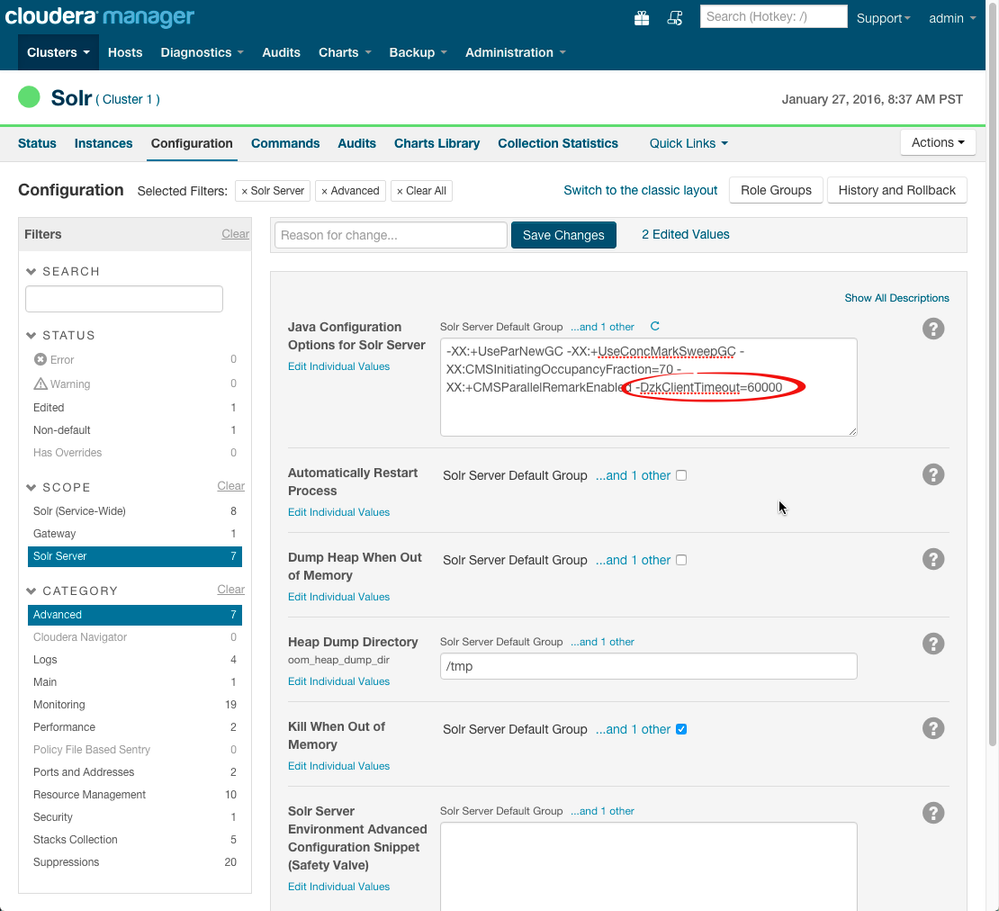Click Clear link in Filters header
999x911 pixels.
pos(235,234)
